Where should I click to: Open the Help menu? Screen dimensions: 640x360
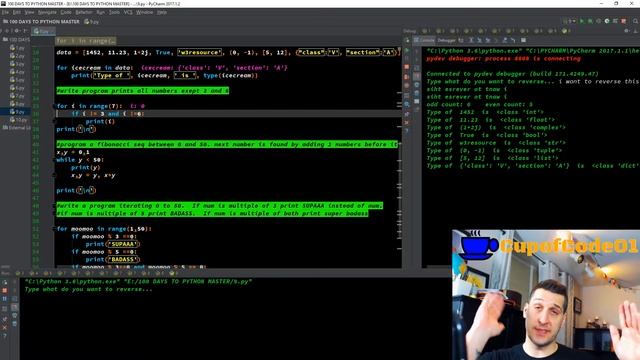[x=162, y=12]
